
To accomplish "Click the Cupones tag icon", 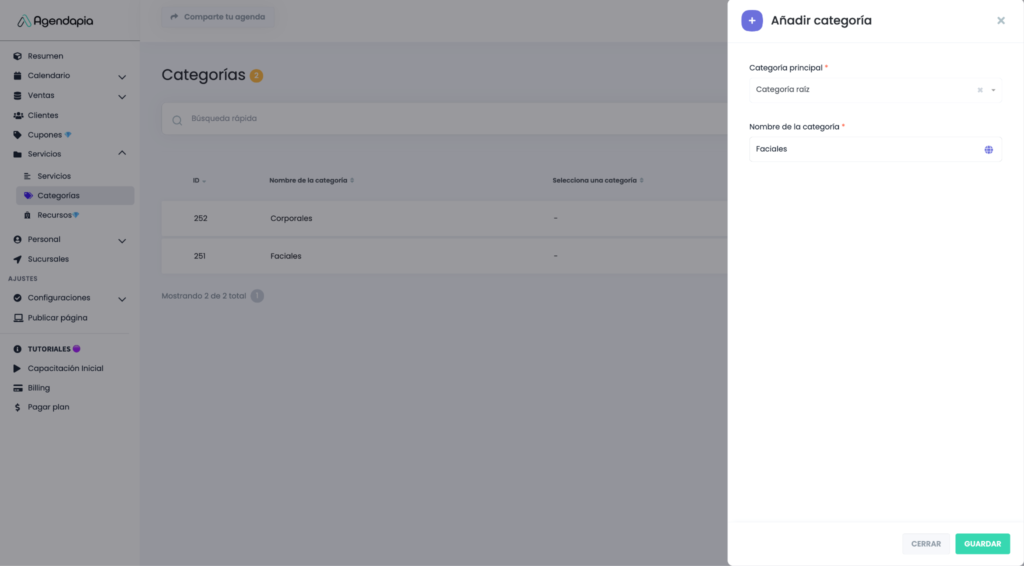I will pyautogui.click(x=18, y=135).
